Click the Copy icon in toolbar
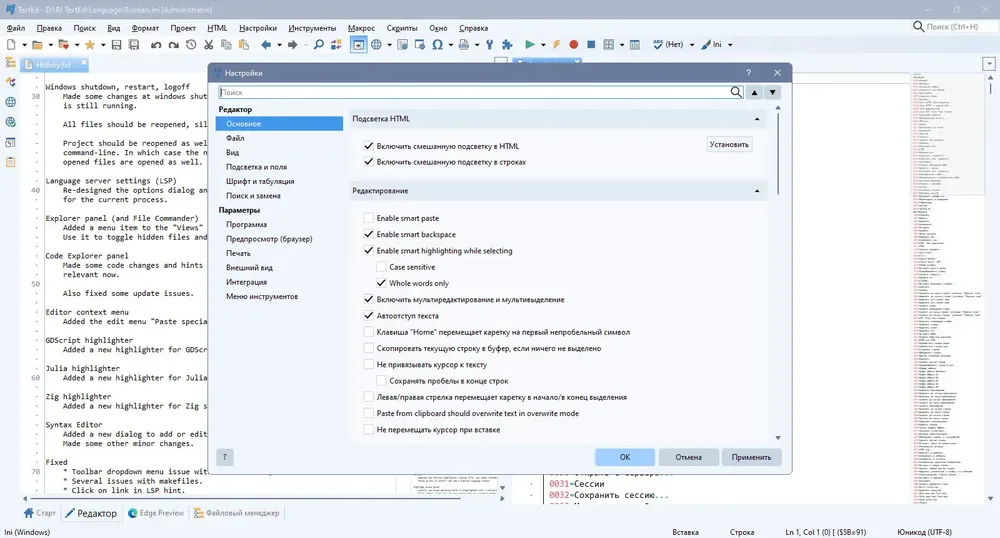The image size is (1000, 538). (x=226, y=45)
